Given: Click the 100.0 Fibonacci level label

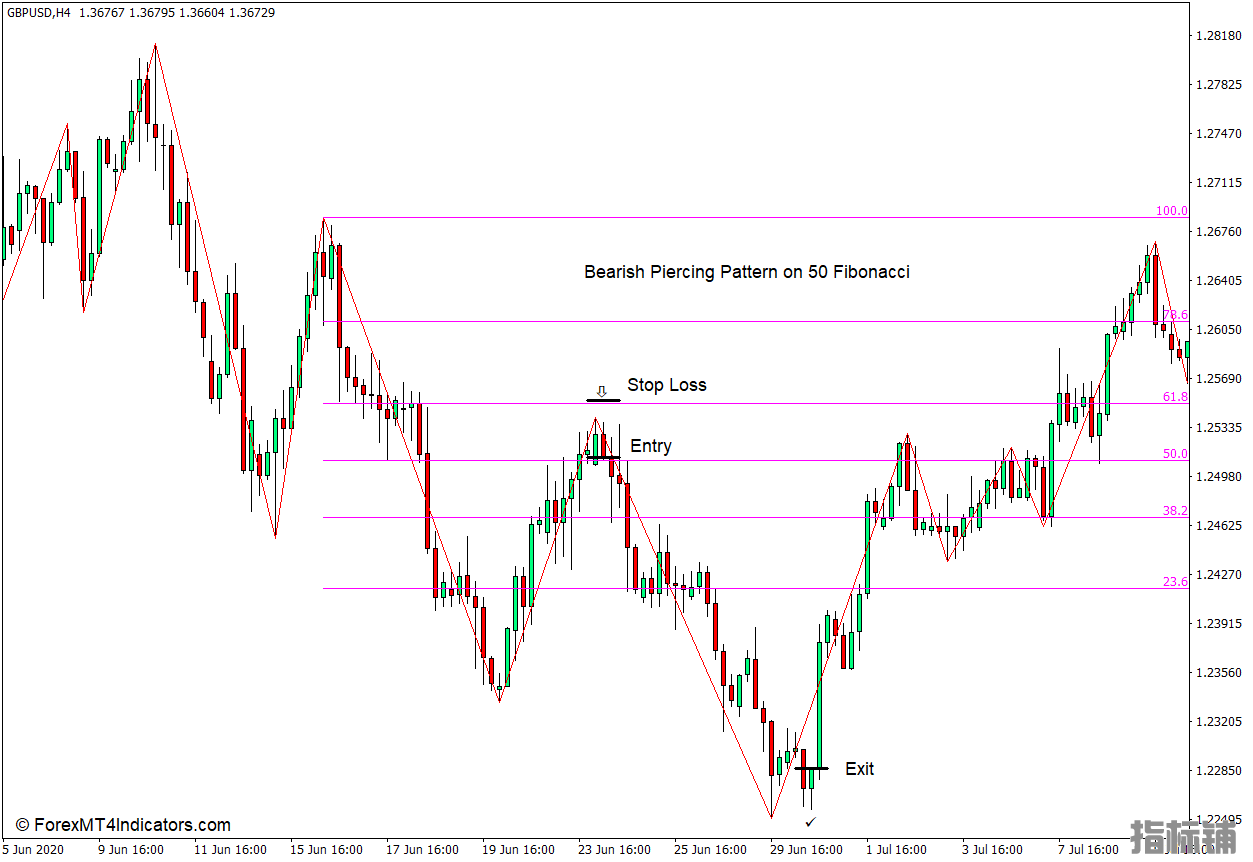Looking at the screenshot, I should point(1172,211).
